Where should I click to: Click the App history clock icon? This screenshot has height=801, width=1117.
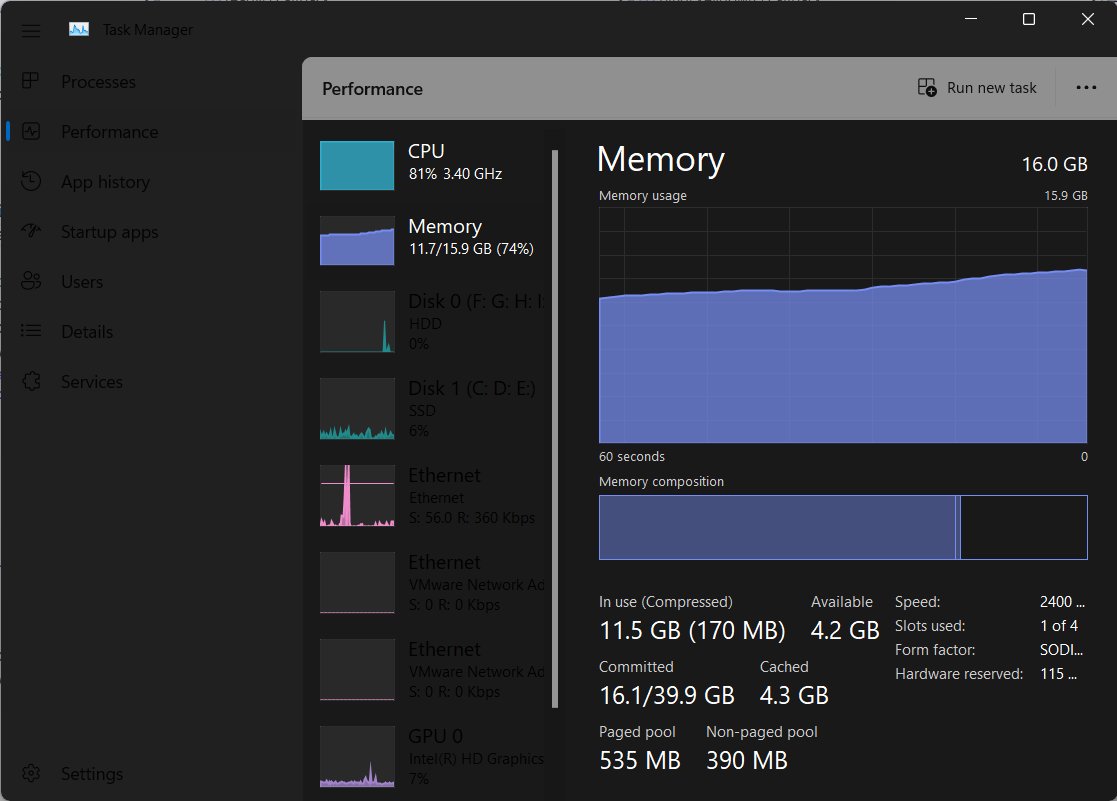31,181
